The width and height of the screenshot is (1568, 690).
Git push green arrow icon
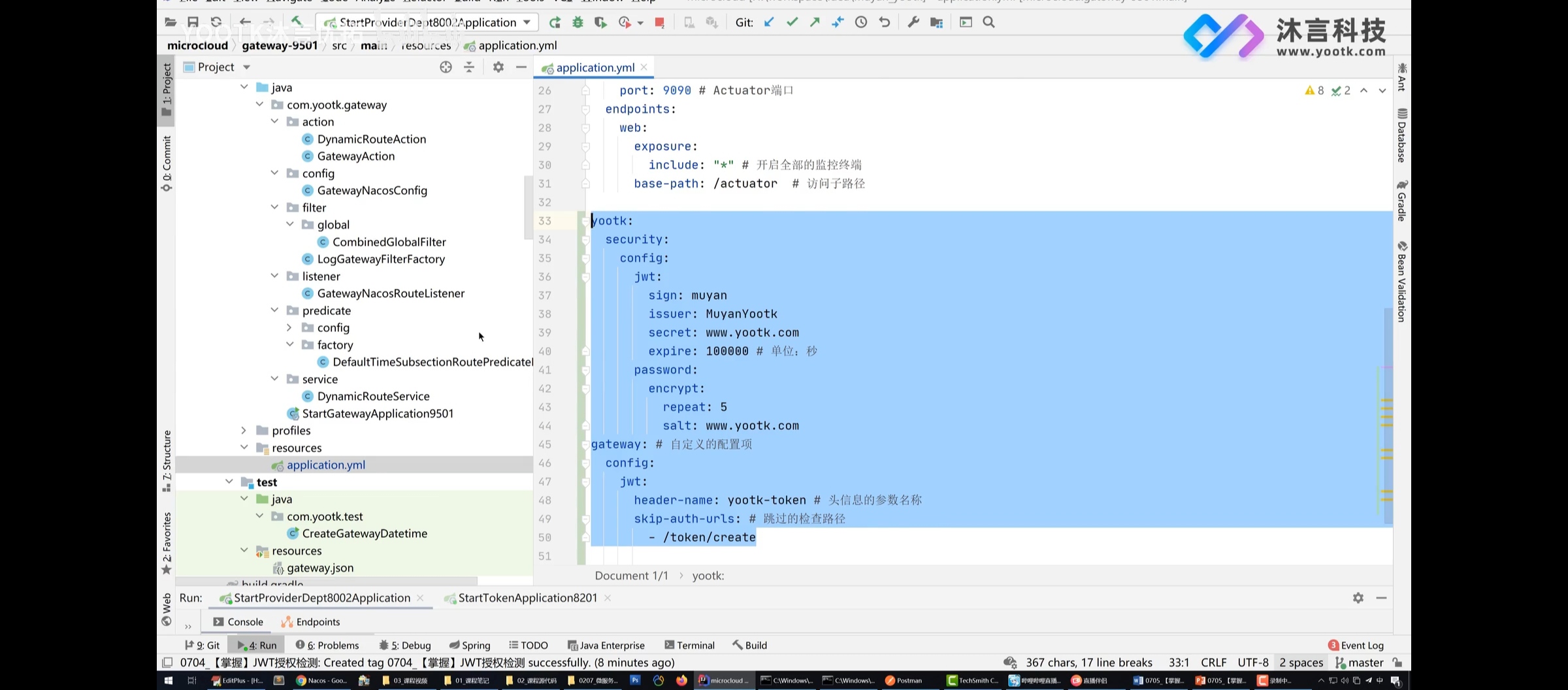[815, 22]
